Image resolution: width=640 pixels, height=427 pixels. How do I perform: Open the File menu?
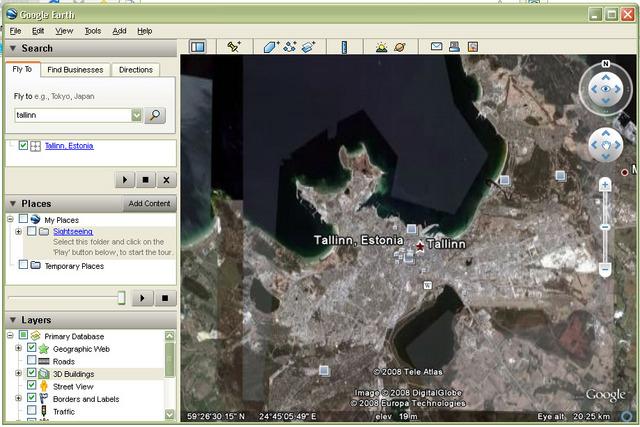(15, 31)
